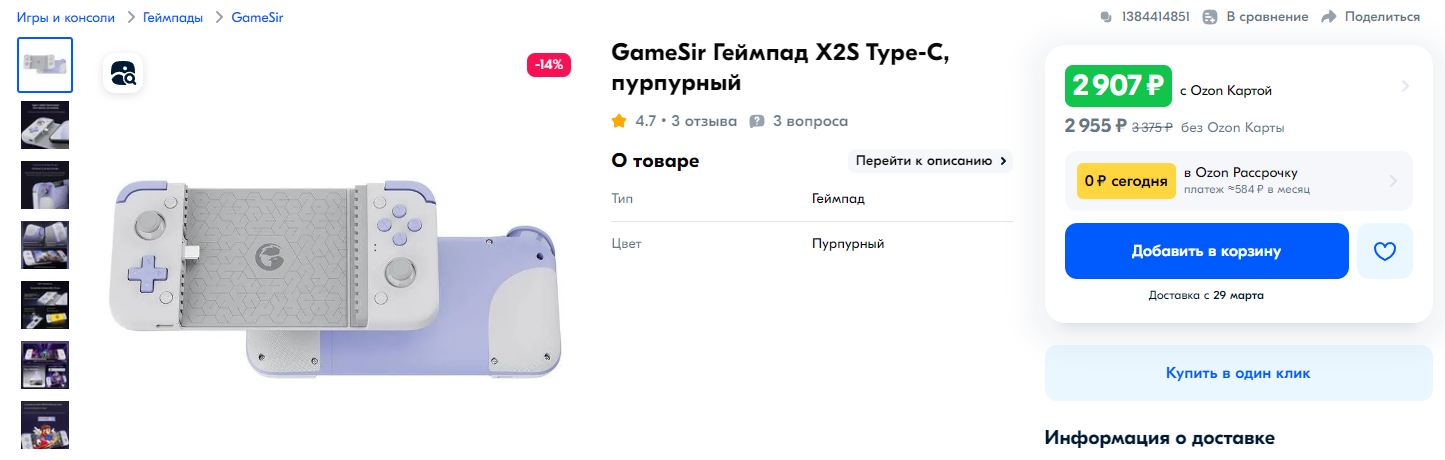The height and width of the screenshot is (460, 1445).
Task: Open the visual search icon on the product image
Action: (x=124, y=73)
